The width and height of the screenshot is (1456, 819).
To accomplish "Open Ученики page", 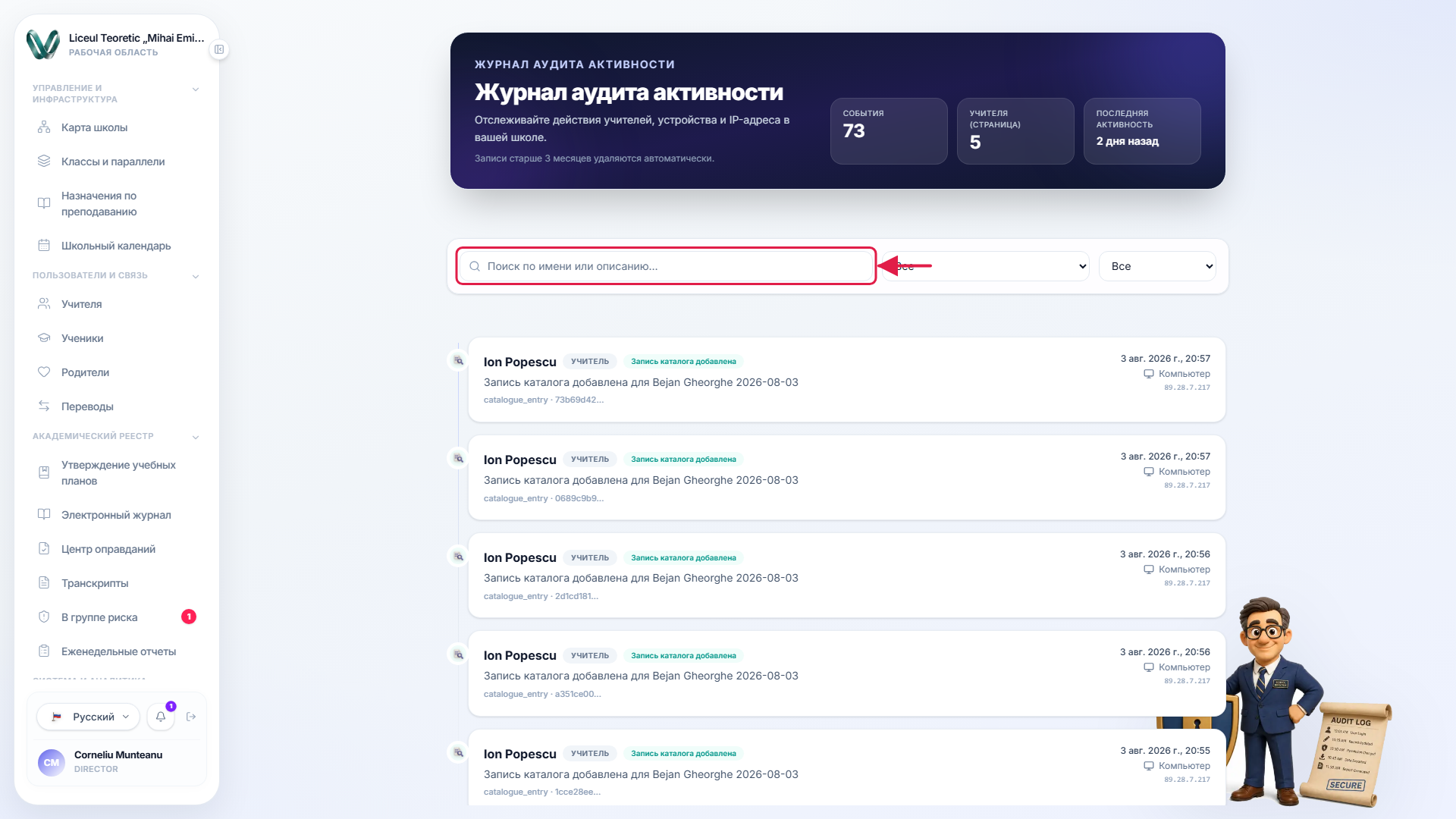I will (117, 338).
